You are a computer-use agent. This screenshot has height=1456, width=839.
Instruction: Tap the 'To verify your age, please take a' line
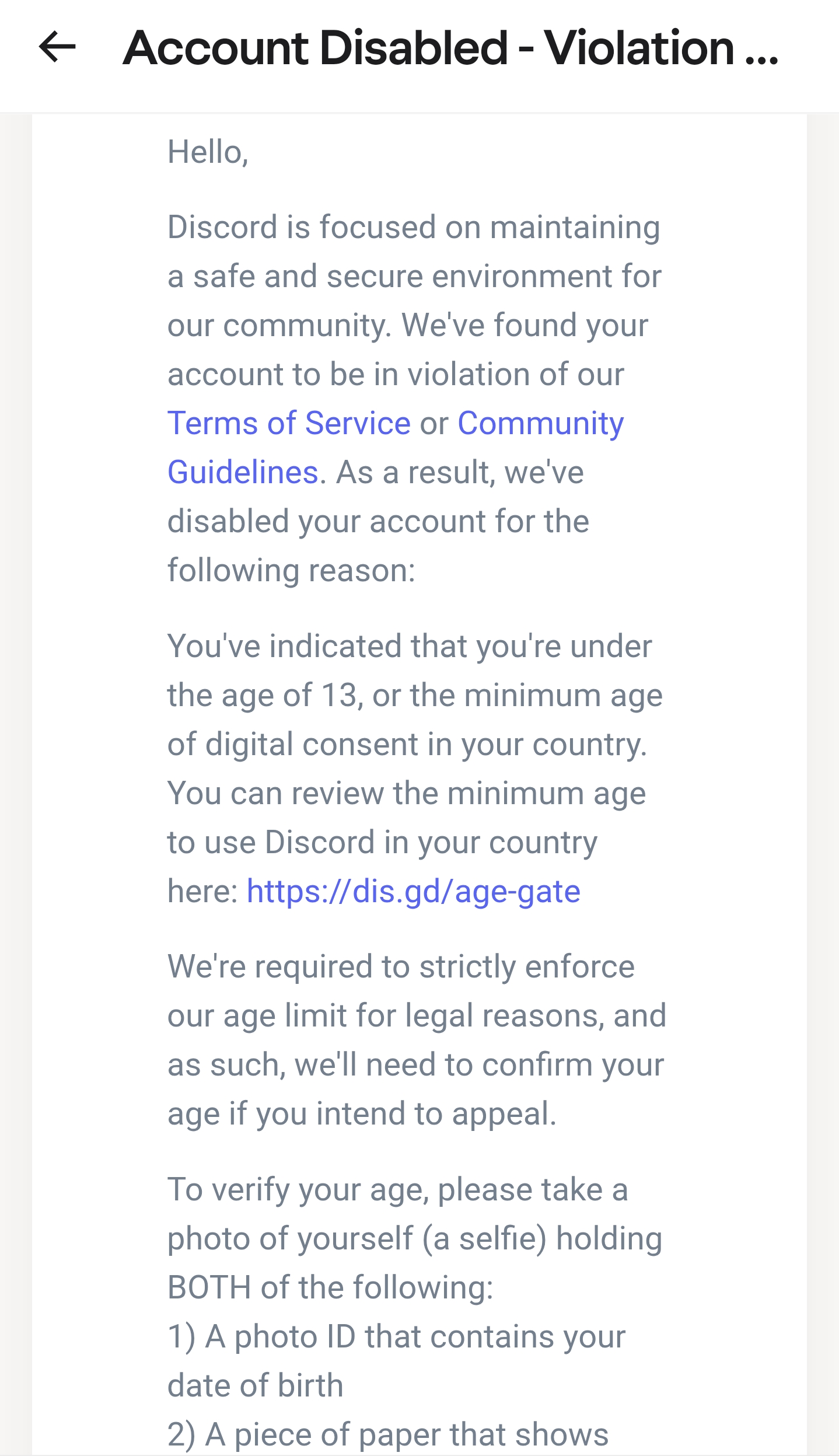[398, 1189]
